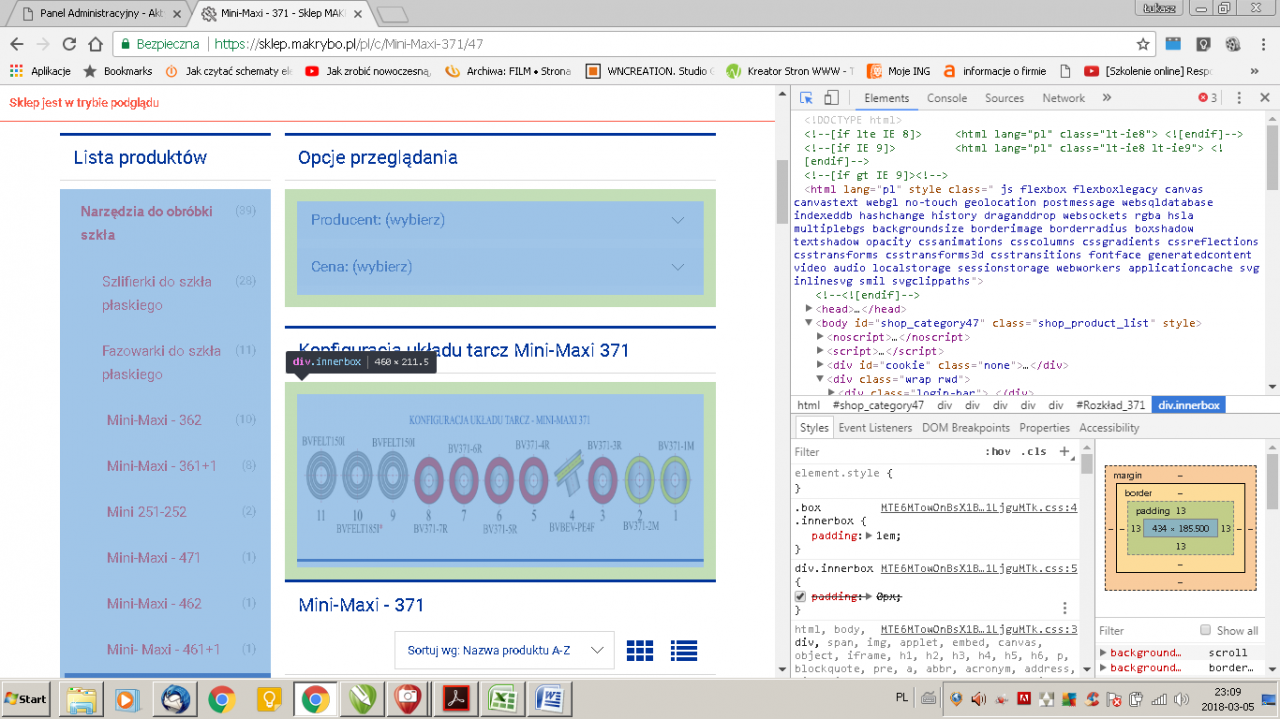The image size is (1280, 719).
Task: Switch to list product view
Action: click(x=684, y=650)
